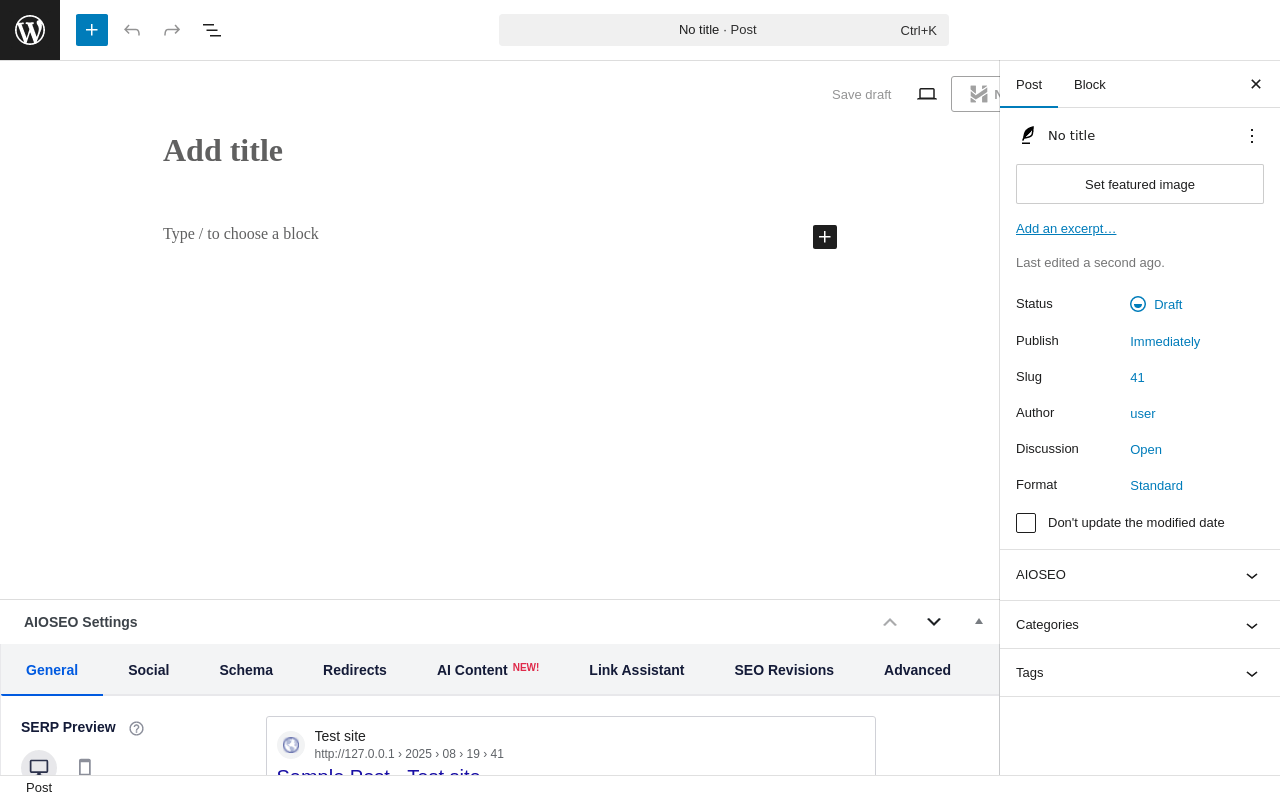The image size is (1280, 800).
Task: Change the post Format Standard
Action: [1156, 485]
